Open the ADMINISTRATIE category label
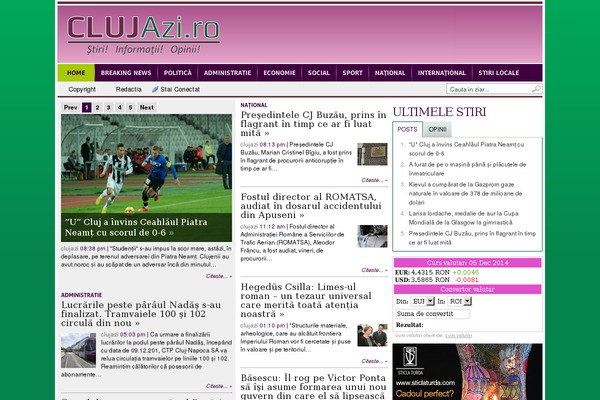This screenshot has width=600, height=400. pos(81,295)
